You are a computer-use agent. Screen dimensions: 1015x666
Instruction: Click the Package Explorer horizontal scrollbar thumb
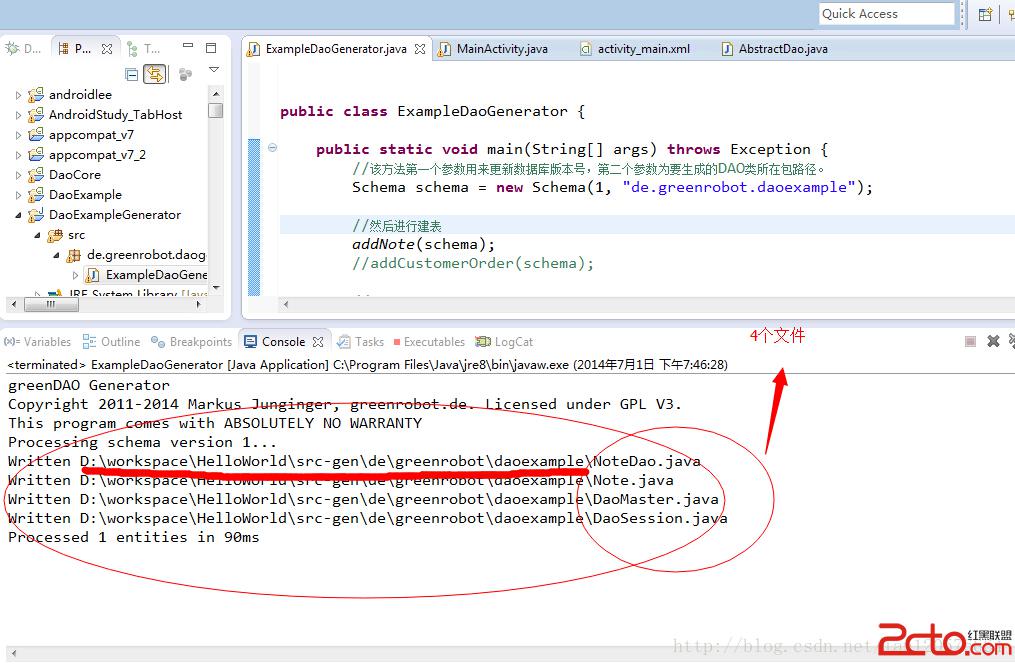pyautogui.click(x=51, y=304)
